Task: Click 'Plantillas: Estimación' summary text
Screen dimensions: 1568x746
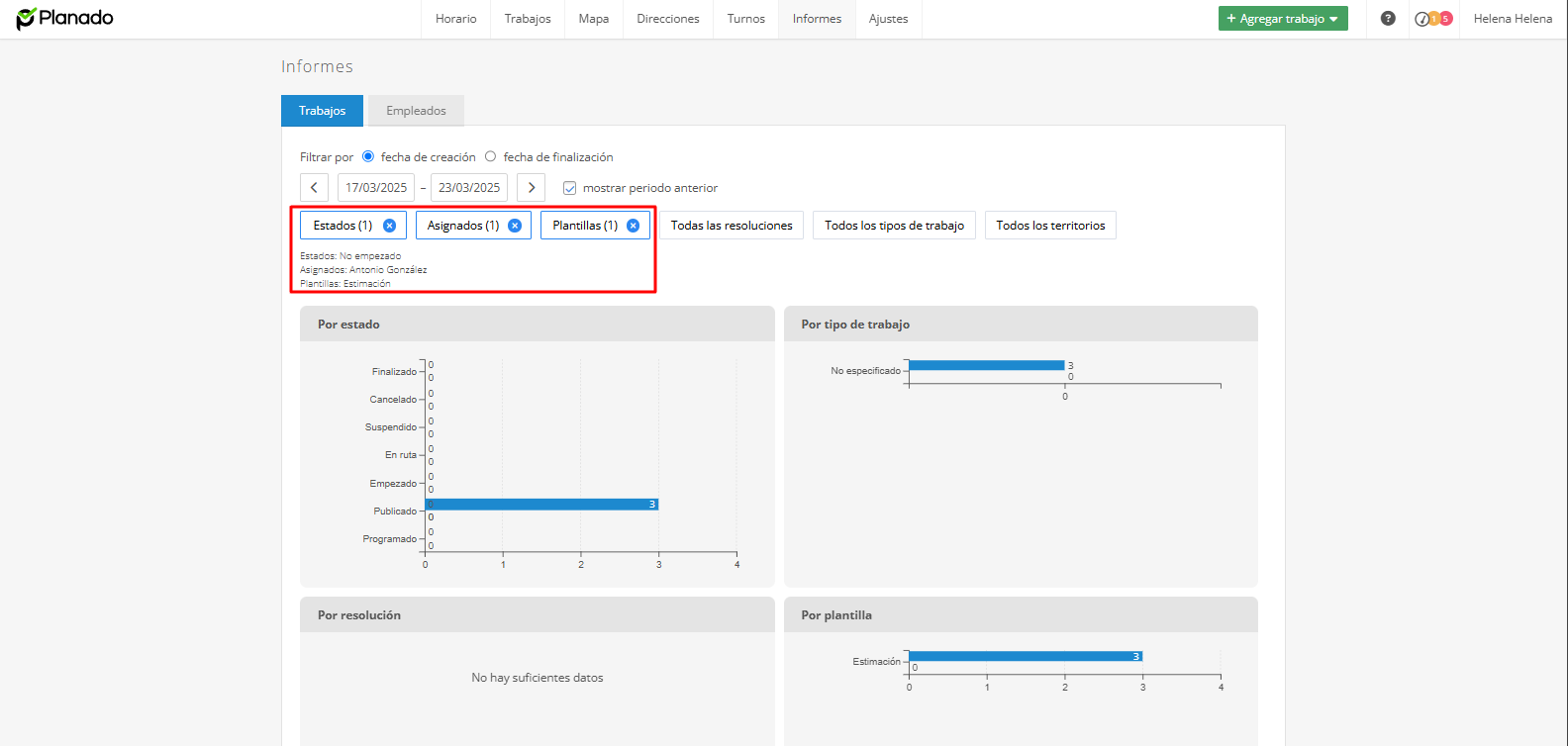Action: (x=345, y=284)
